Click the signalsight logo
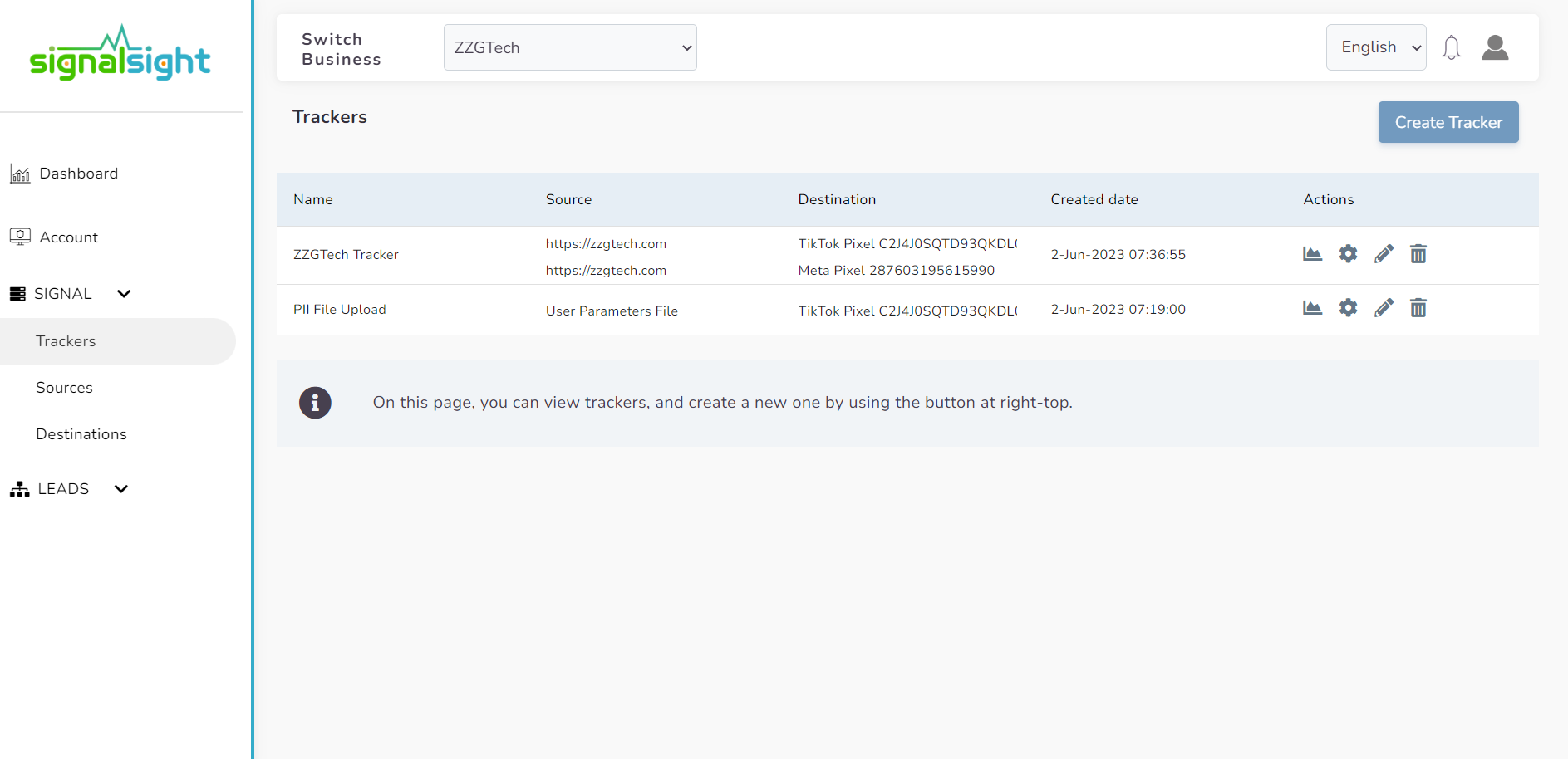Screen dimensions: 1568x759 [120, 54]
